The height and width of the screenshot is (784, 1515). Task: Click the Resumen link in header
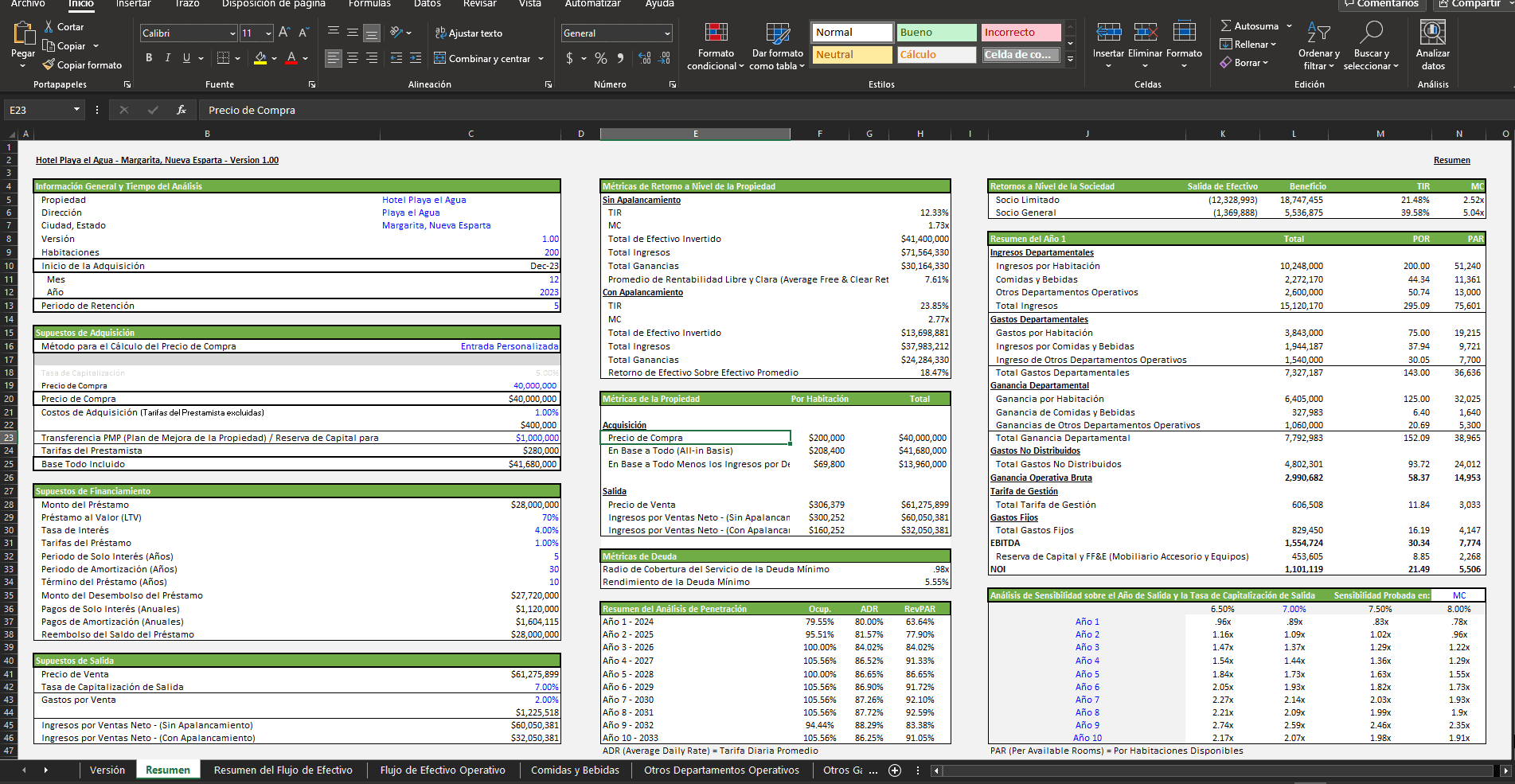[x=1451, y=160]
